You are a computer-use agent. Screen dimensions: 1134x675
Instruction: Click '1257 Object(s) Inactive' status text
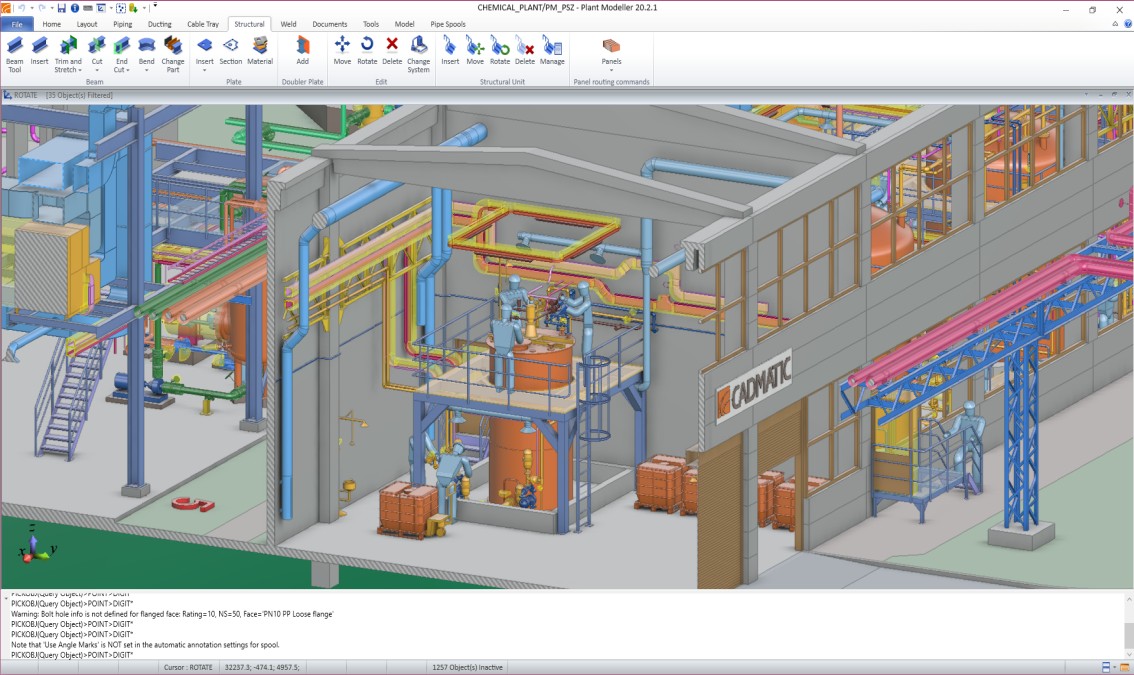(x=467, y=667)
